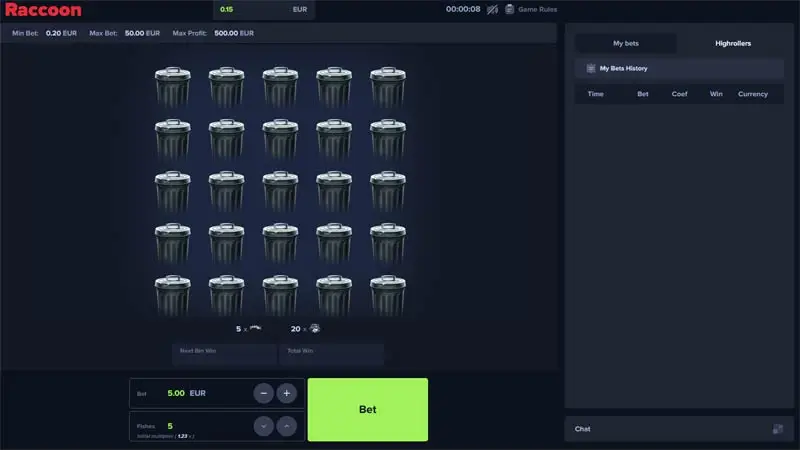This screenshot has width=800, height=450.
Task: Open trash can row 4 column 5
Action: coord(388,243)
